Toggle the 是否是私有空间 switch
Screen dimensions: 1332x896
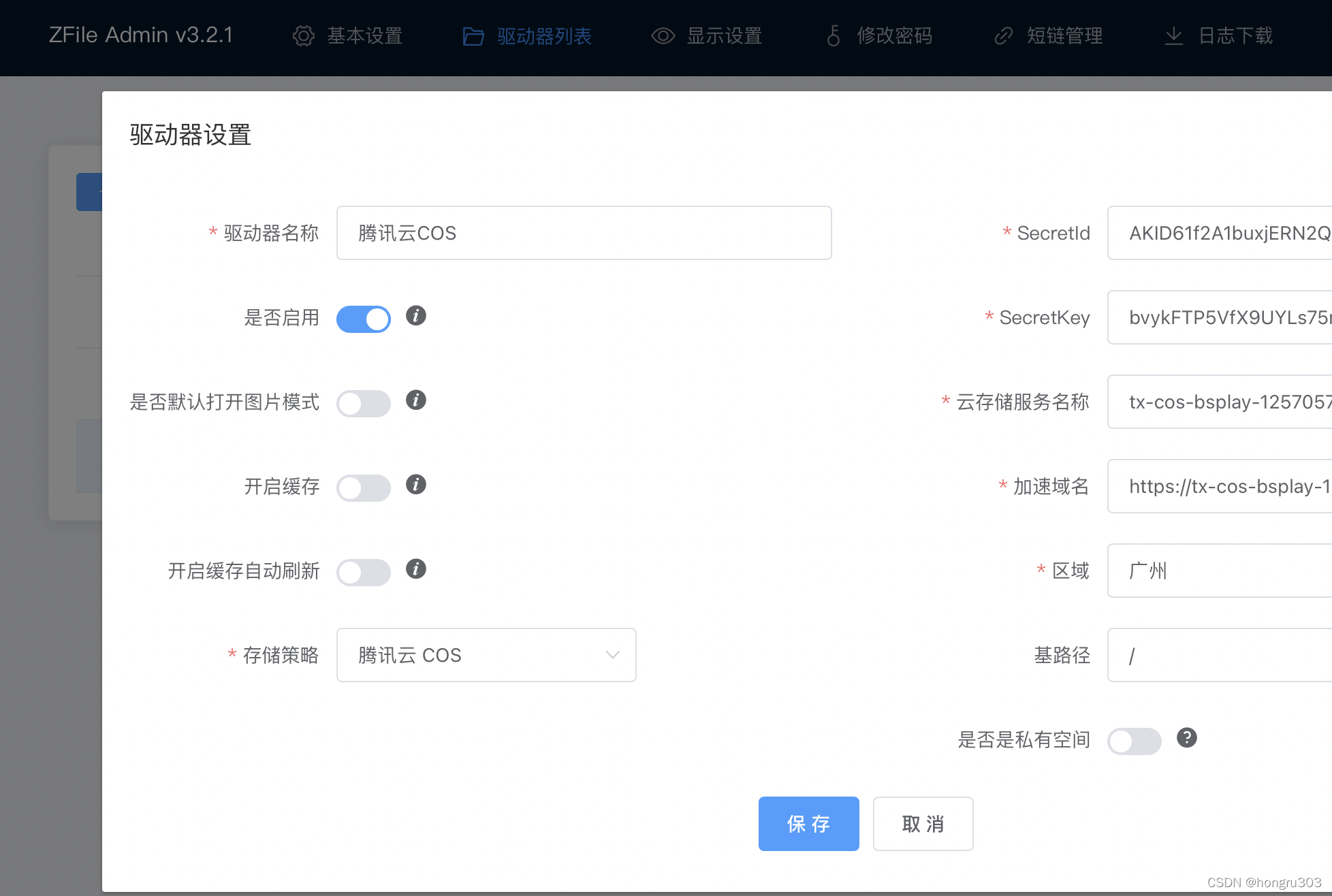(x=1135, y=741)
